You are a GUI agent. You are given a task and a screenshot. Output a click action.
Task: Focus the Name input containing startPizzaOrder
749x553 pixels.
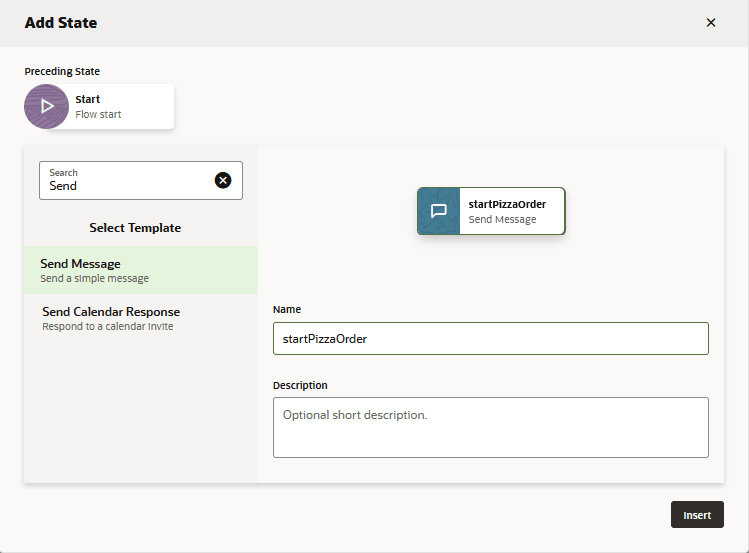tap(490, 339)
